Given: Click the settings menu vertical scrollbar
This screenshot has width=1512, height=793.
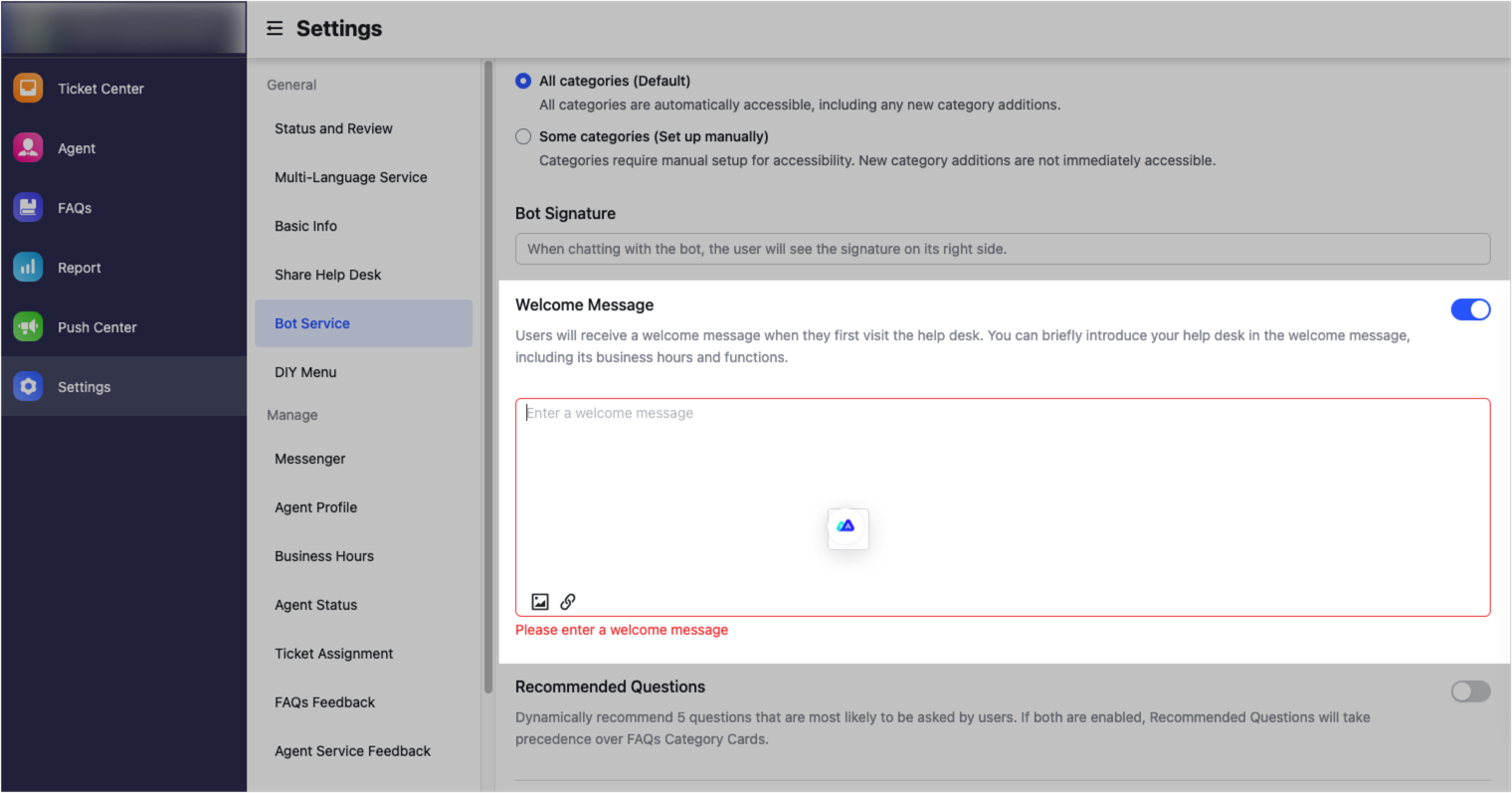Looking at the screenshot, I should pos(488,376).
